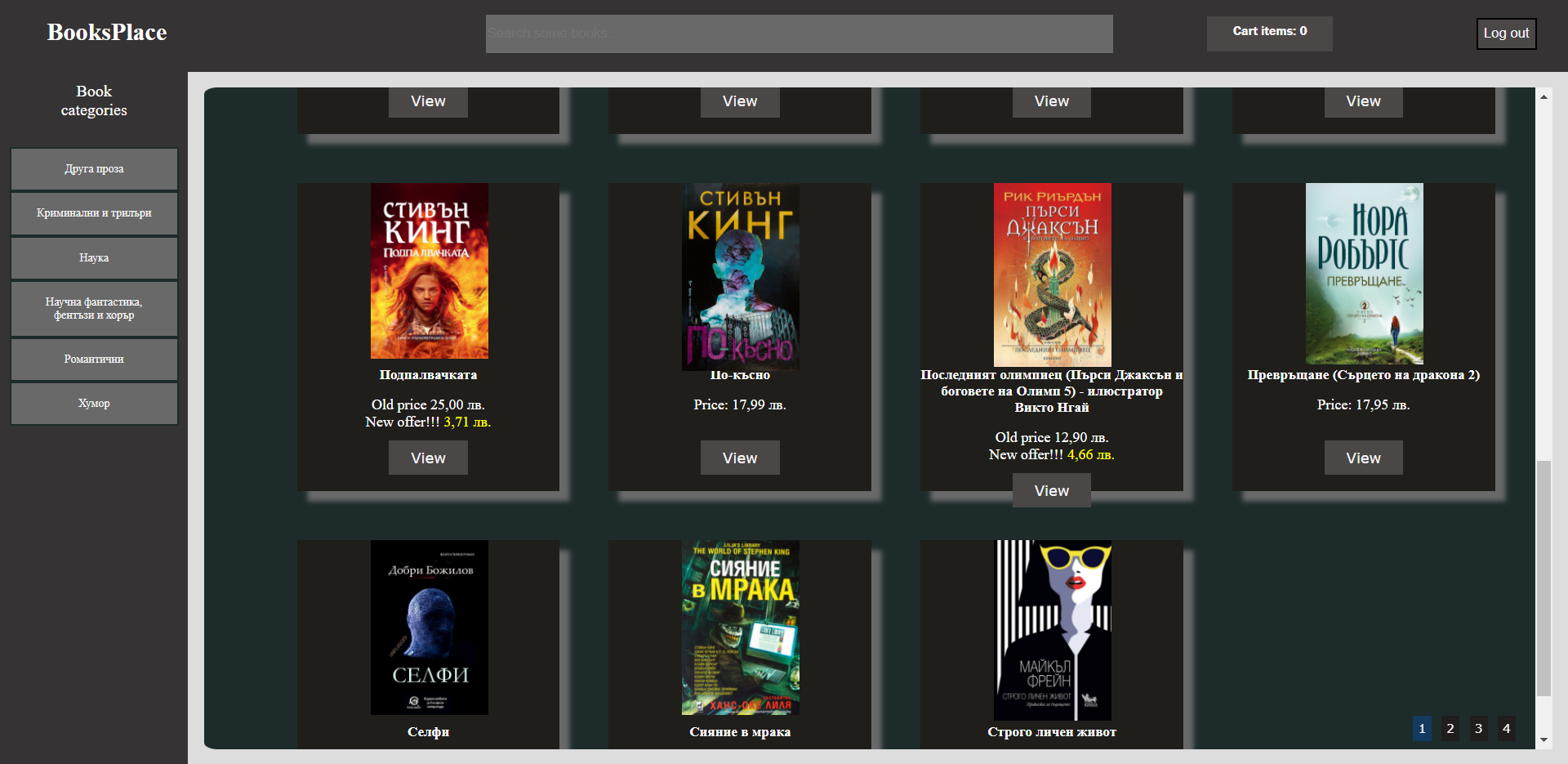The image size is (1568, 764).
Task: Click the title Подпалвачката
Action: click(428, 375)
